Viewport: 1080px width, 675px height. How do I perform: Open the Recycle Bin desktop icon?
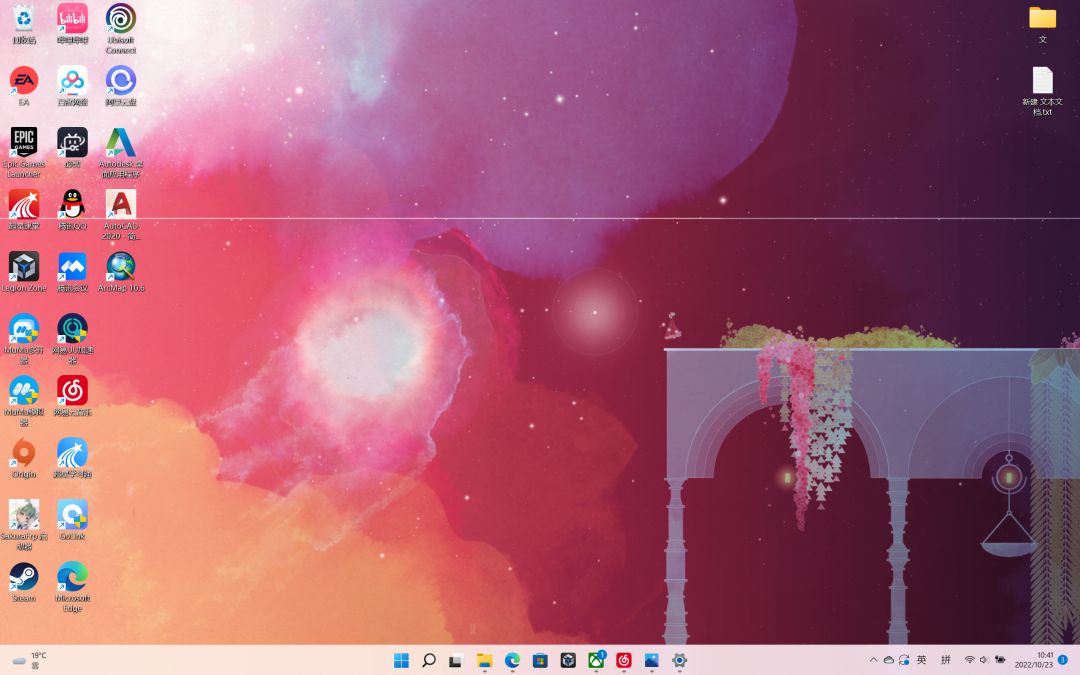(24, 23)
